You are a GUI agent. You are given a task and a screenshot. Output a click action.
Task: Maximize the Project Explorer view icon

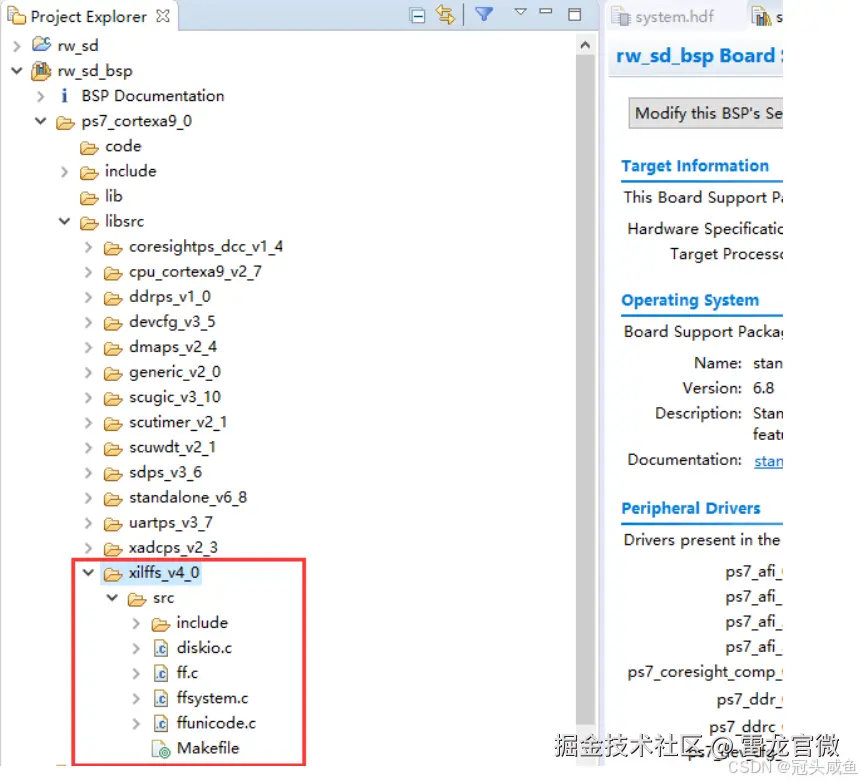tap(573, 14)
